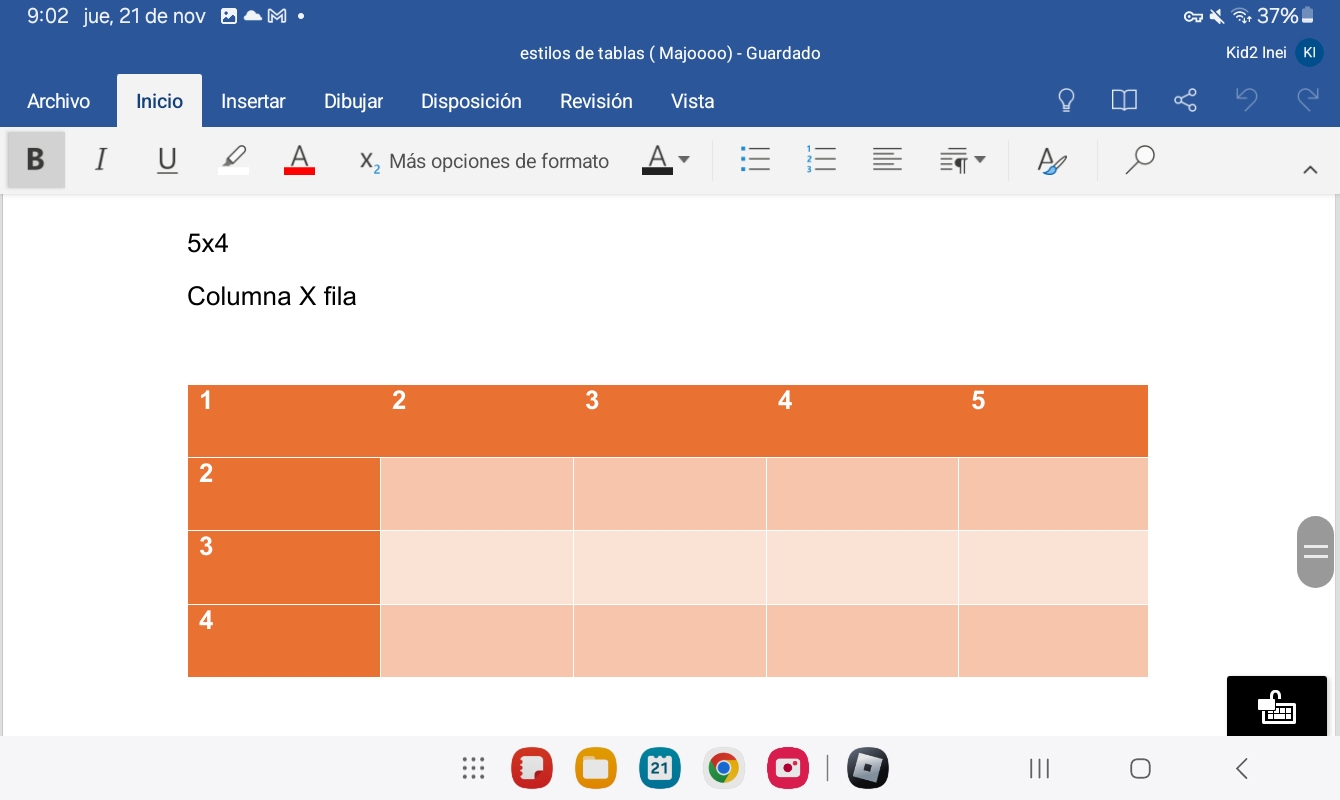Screen dimensions: 1340x800
Task: Open the Disposición tab
Action: [471, 101]
